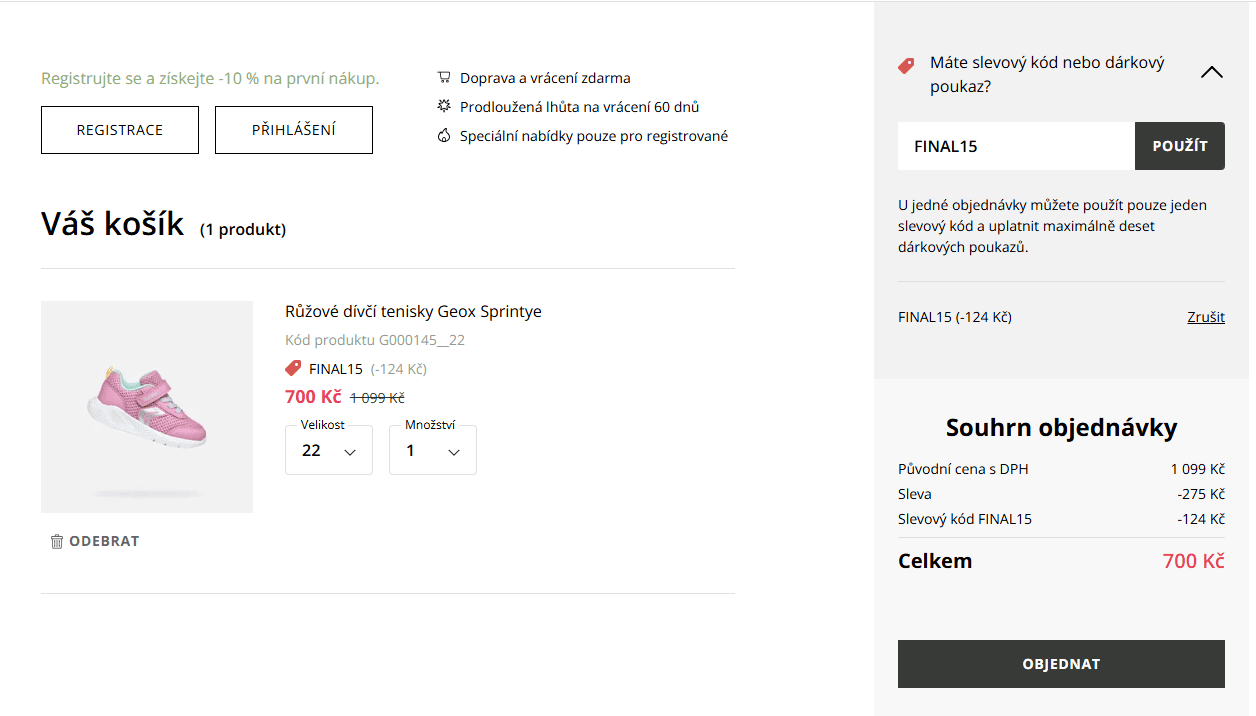This screenshot has height=716, width=1256.
Task: Click the trash can icon beside ODEBRAT
Action: click(57, 541)
